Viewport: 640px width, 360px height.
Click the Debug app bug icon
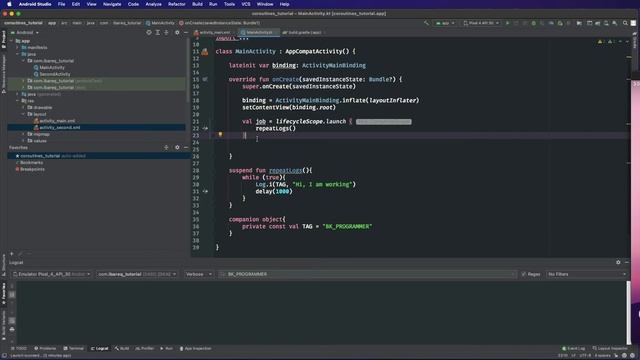click(533, 23)
